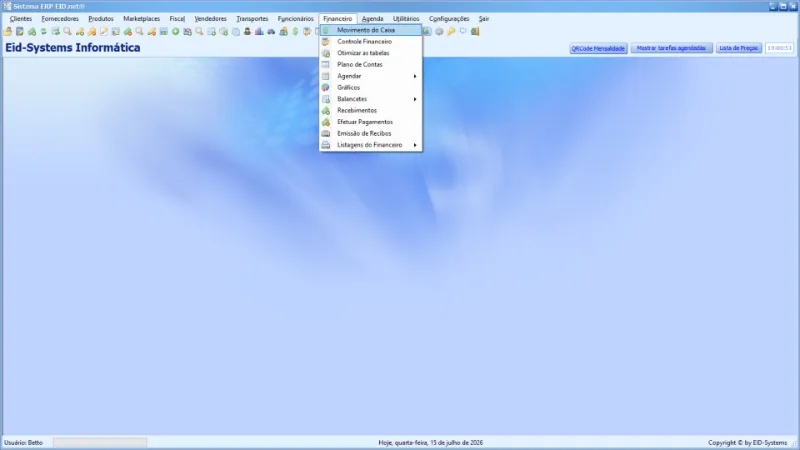Screen dimensions: 800x450
Task: Open the Funcionários menu
Action: (x=295, y=18)
